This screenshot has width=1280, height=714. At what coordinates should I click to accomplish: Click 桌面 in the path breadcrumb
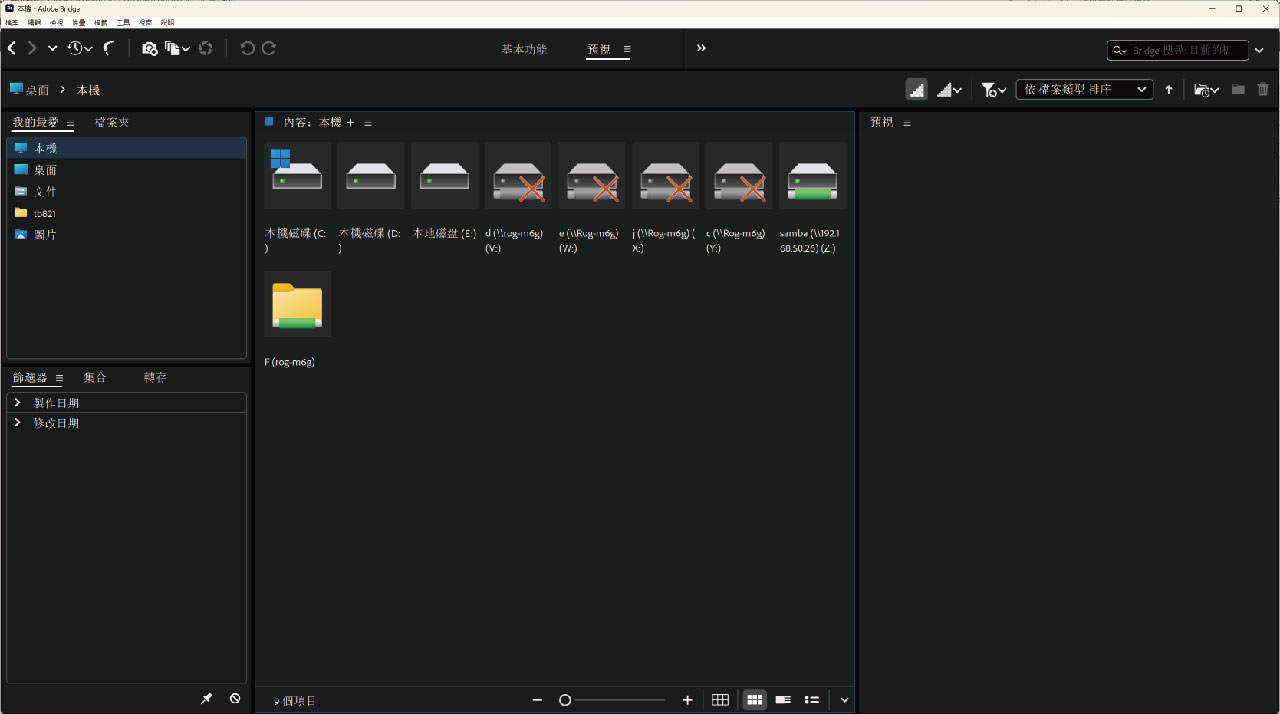pyautogui.click(x=37, y=90)
